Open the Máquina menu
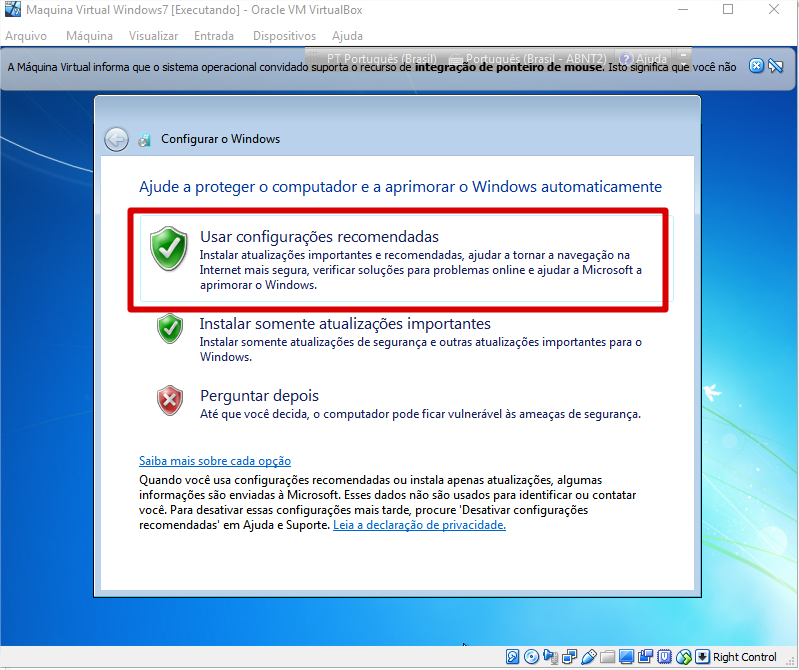This screenshot has width=799, height=670. click(x=89, y=36)
